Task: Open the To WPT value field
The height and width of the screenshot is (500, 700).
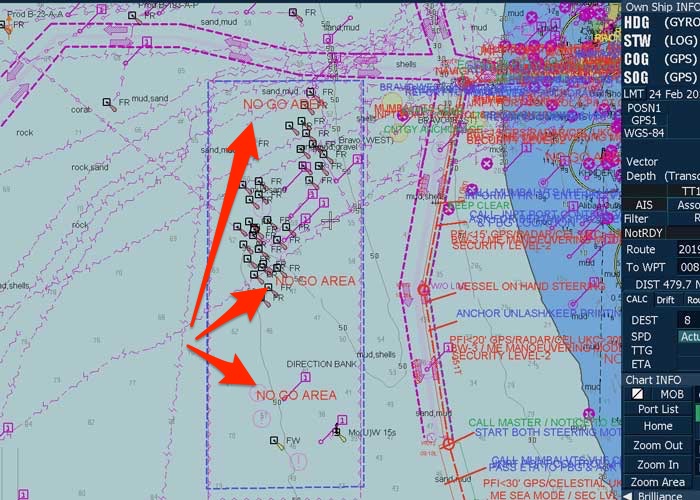Action: pos(689,267)
